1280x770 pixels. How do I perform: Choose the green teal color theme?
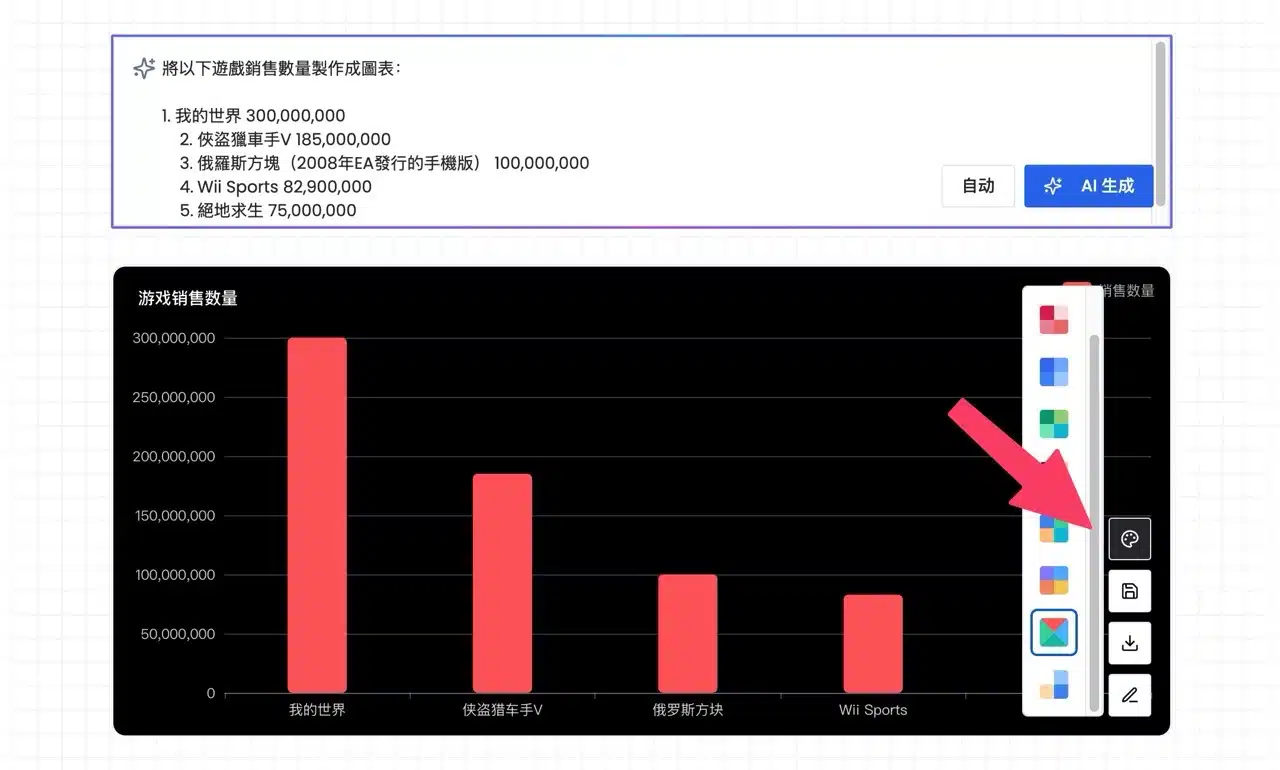tap(1054, 424)
